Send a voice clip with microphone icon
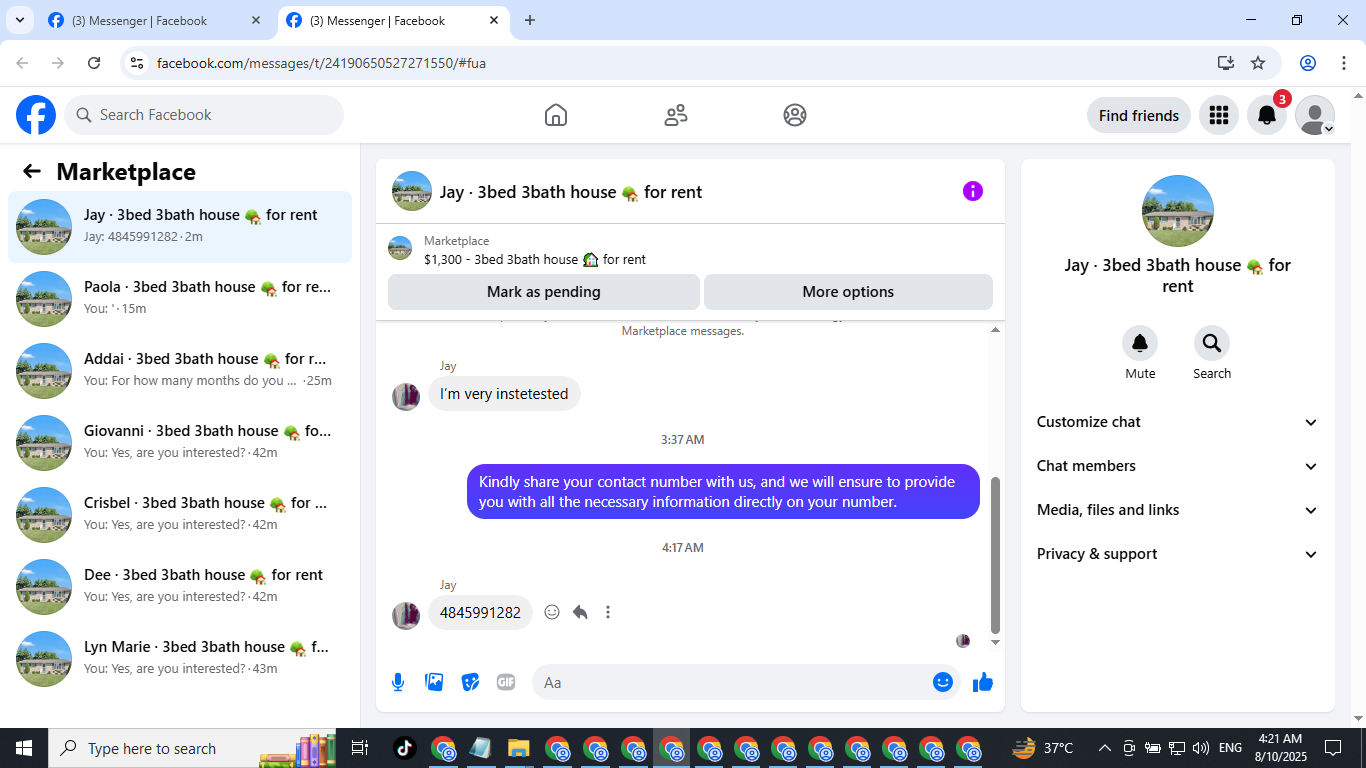Image resolution: width=1366 pixels, height=768 pixels. (398, 682)
